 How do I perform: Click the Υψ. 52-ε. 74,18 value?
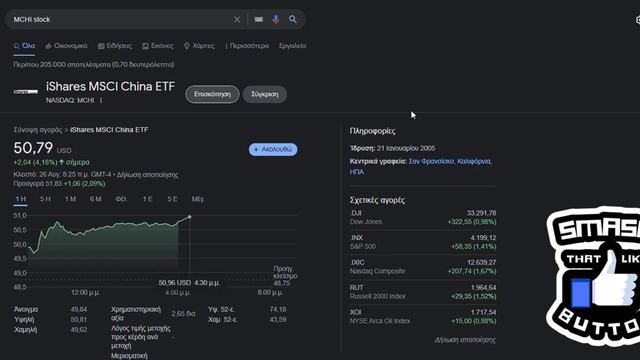278,309
